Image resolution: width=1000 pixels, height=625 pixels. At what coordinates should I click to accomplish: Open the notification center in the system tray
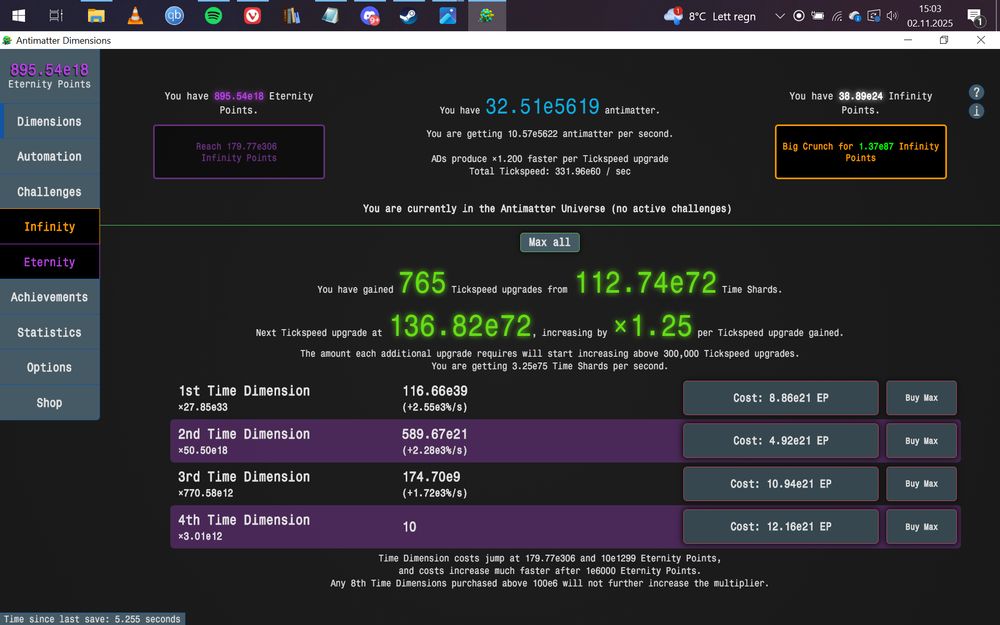[x=973, y=15]
